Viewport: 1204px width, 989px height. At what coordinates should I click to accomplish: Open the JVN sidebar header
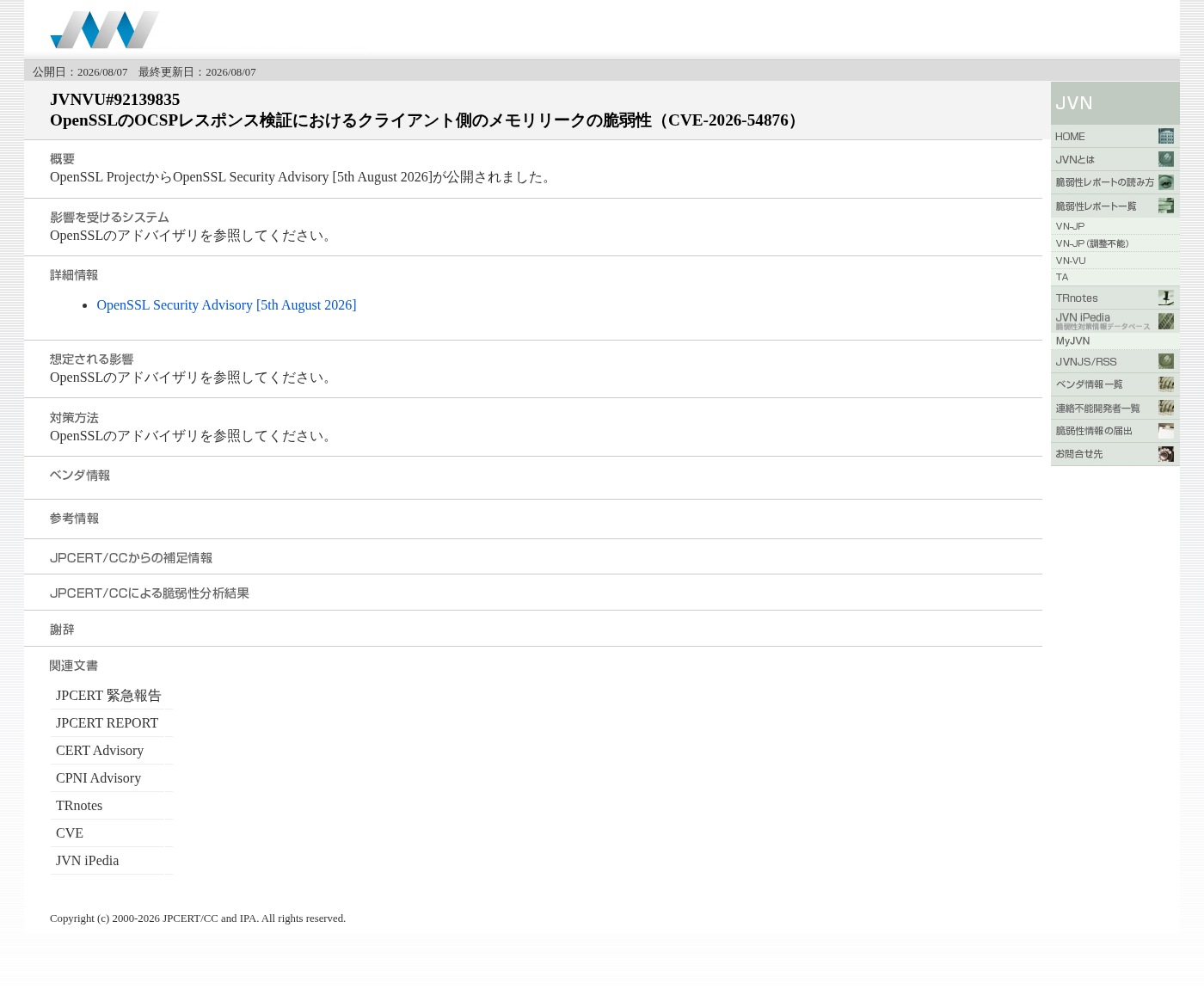[1115, 103]
